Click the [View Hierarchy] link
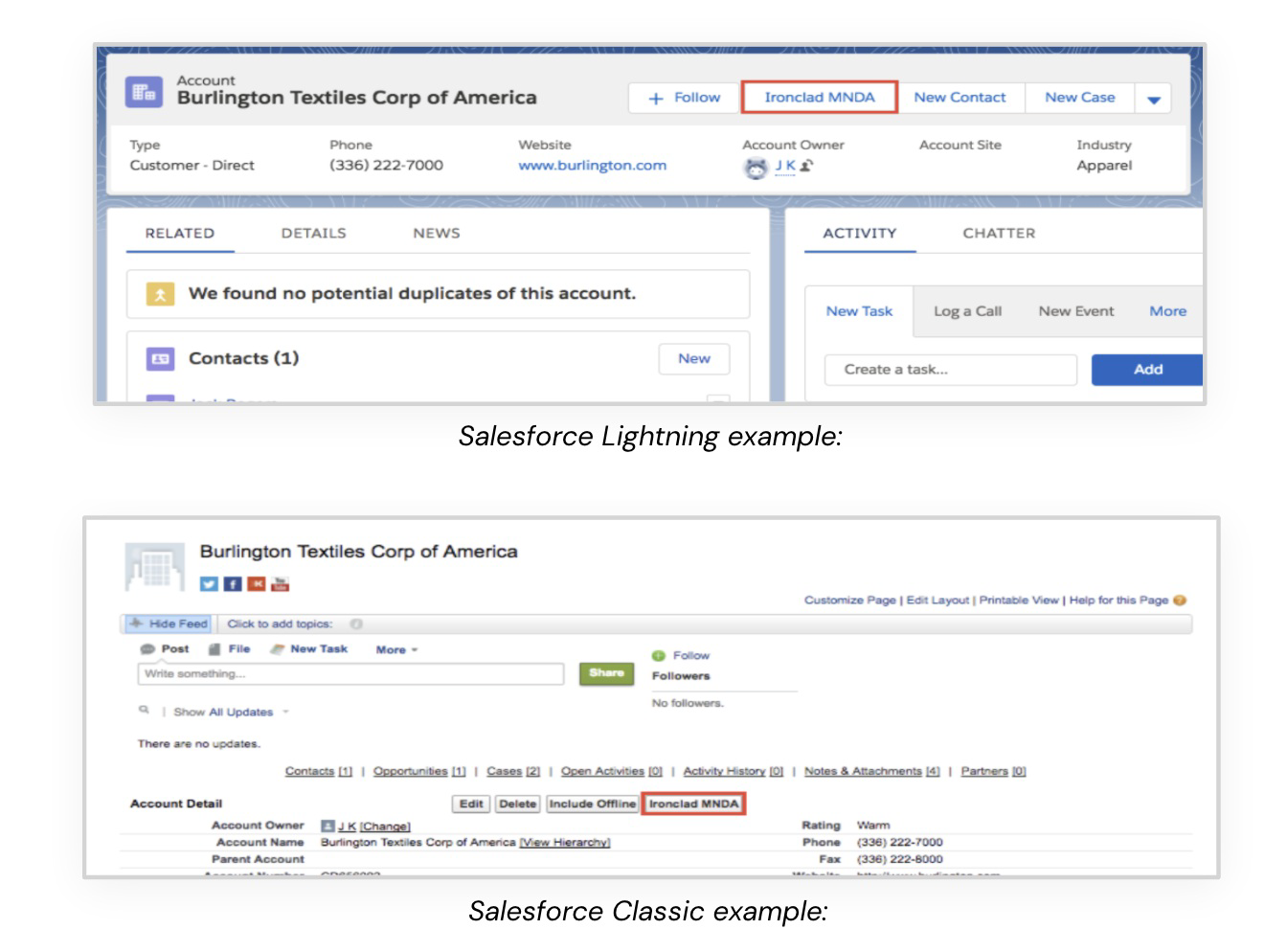Screen dimensions: 1287x952 pyautogui.click(x=565, y=843)
